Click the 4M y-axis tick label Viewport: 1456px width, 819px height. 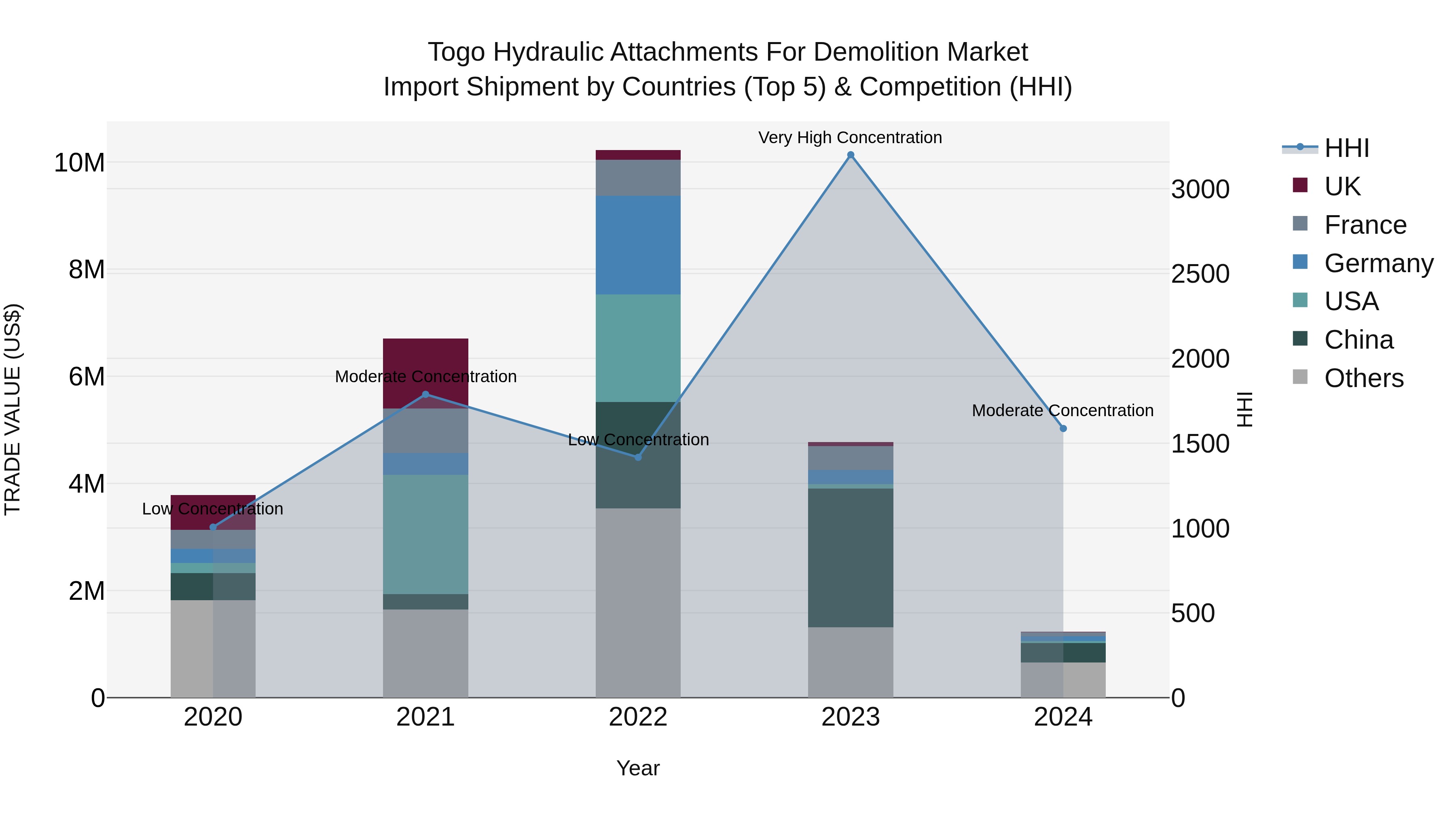tap(87, 485)
